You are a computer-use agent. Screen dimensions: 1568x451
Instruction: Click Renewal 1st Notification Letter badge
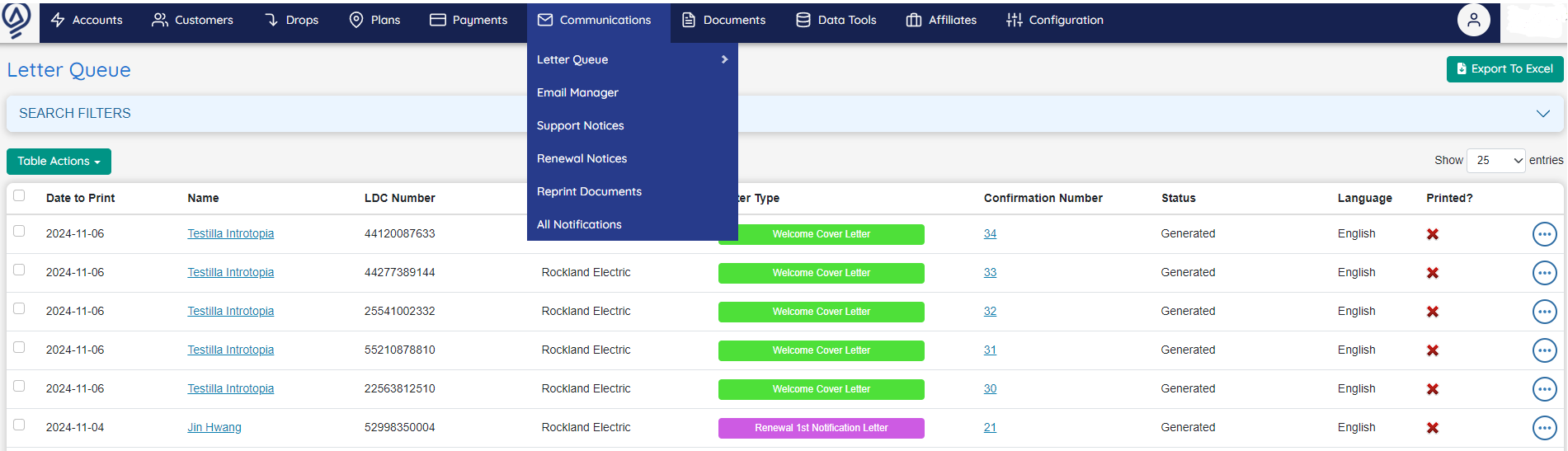(821, 428)
